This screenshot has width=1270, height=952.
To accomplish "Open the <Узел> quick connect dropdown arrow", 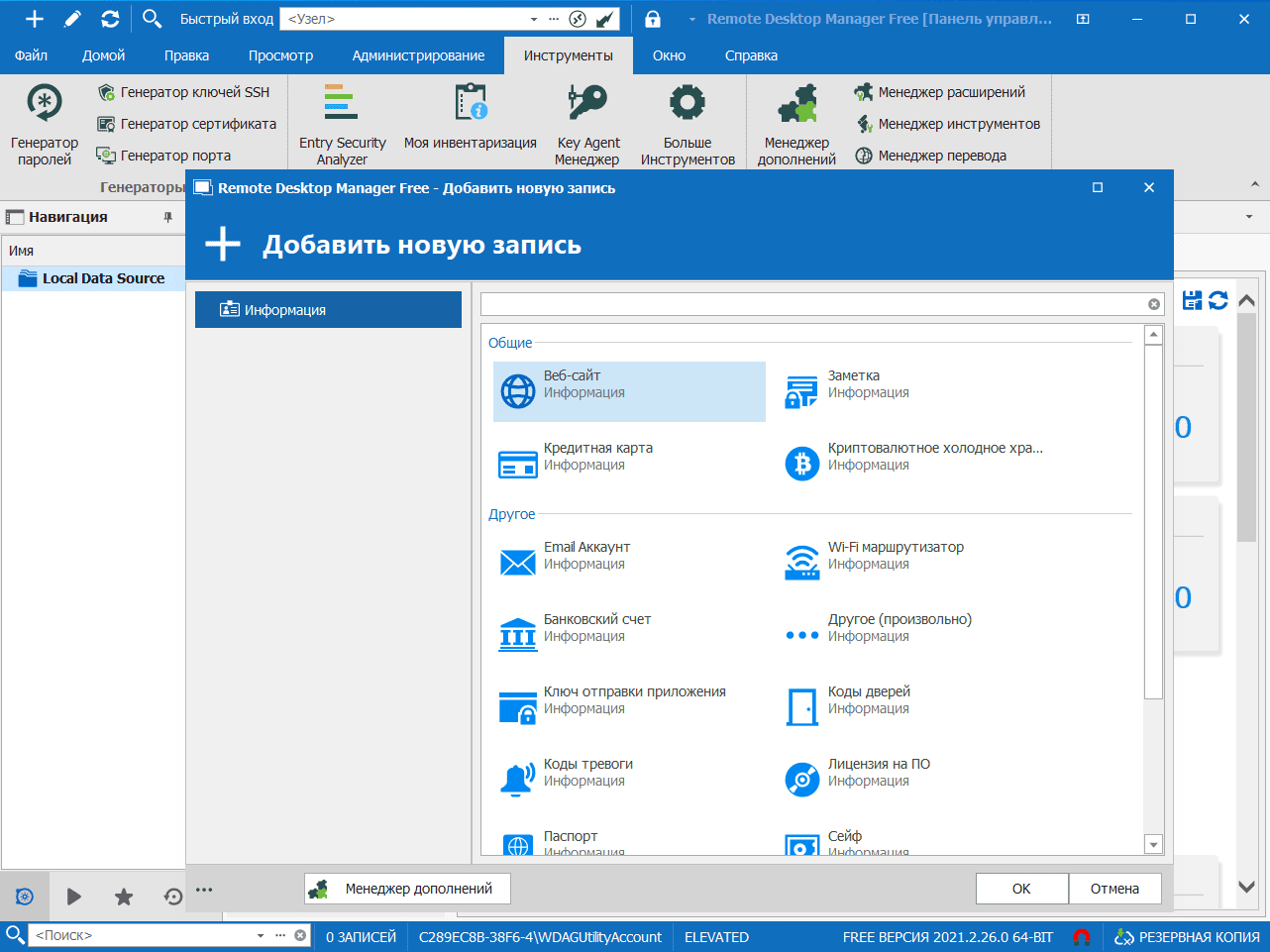I will click(534, 19).
